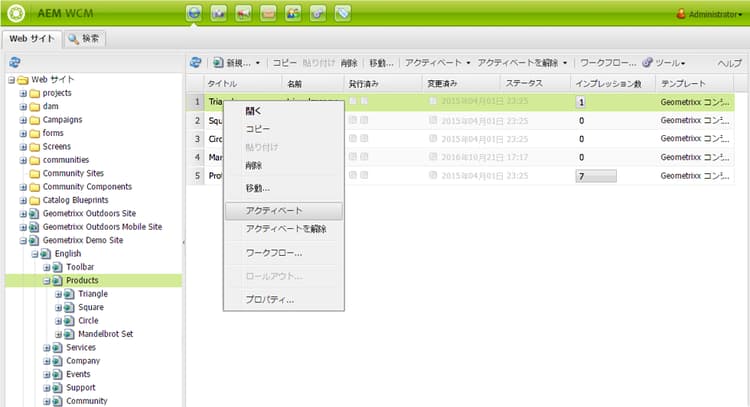Viewport: 750px width, 407px height.
Task: Click the dam folder icon
Action: pos(34,107)
